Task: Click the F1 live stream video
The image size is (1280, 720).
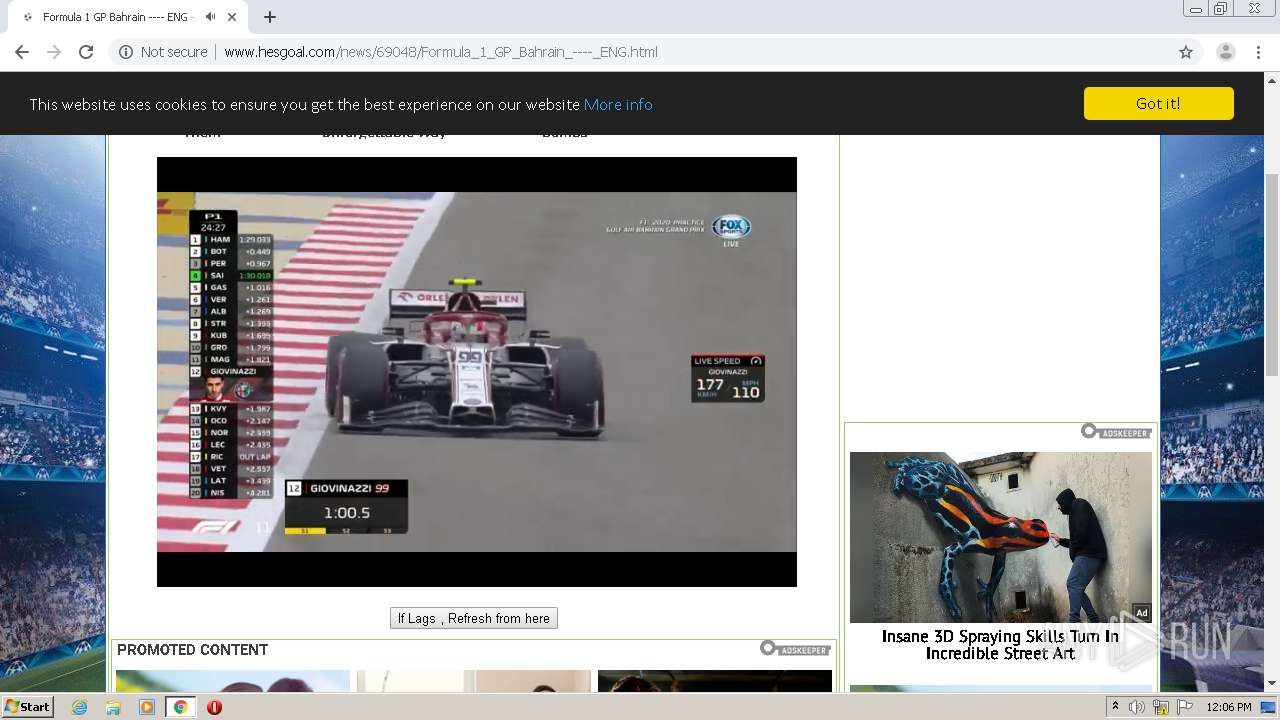Action: [477, 372]
